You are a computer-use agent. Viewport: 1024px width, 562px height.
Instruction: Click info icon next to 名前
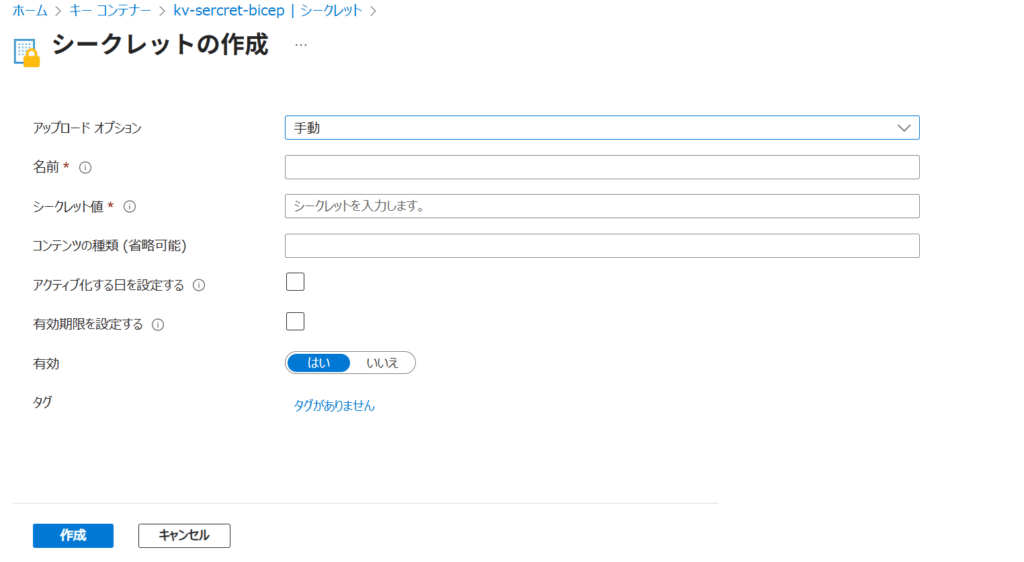click(85, 167)
